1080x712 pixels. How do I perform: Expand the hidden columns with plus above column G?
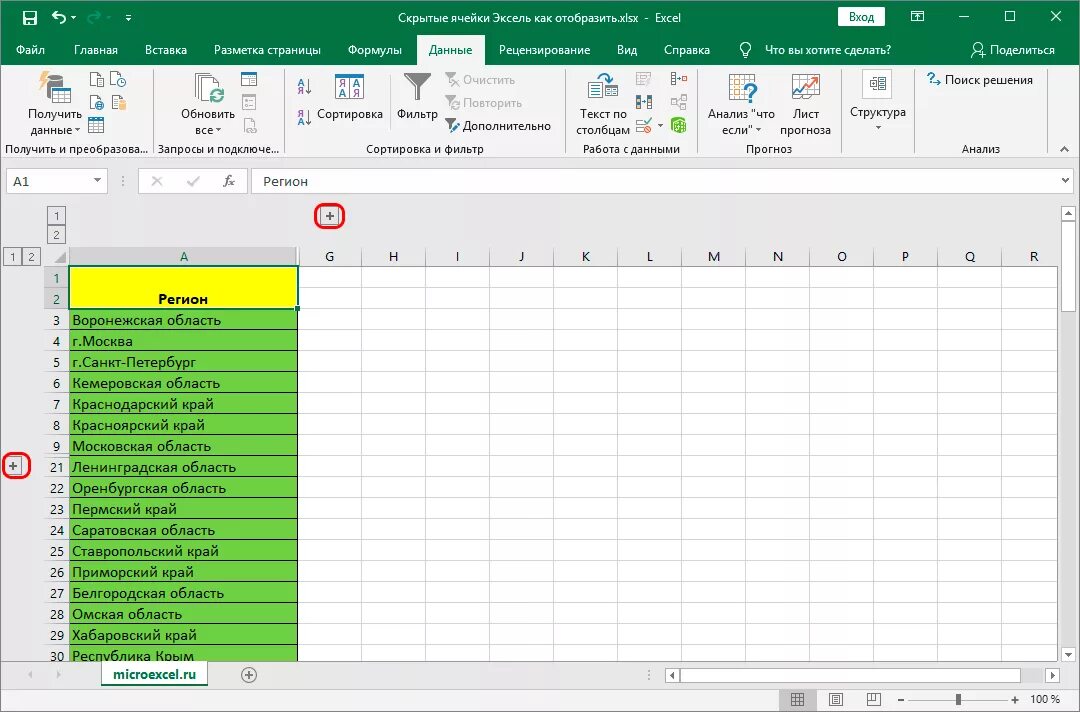click(330, 216)
